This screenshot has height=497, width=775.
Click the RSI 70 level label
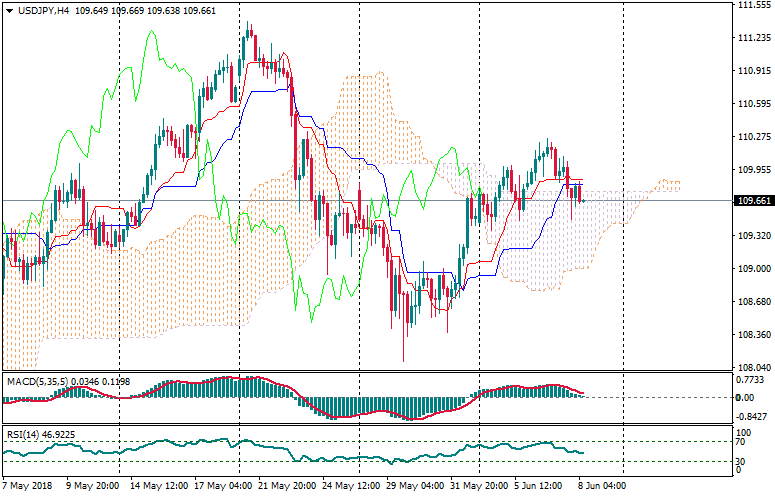coord(741,441)
